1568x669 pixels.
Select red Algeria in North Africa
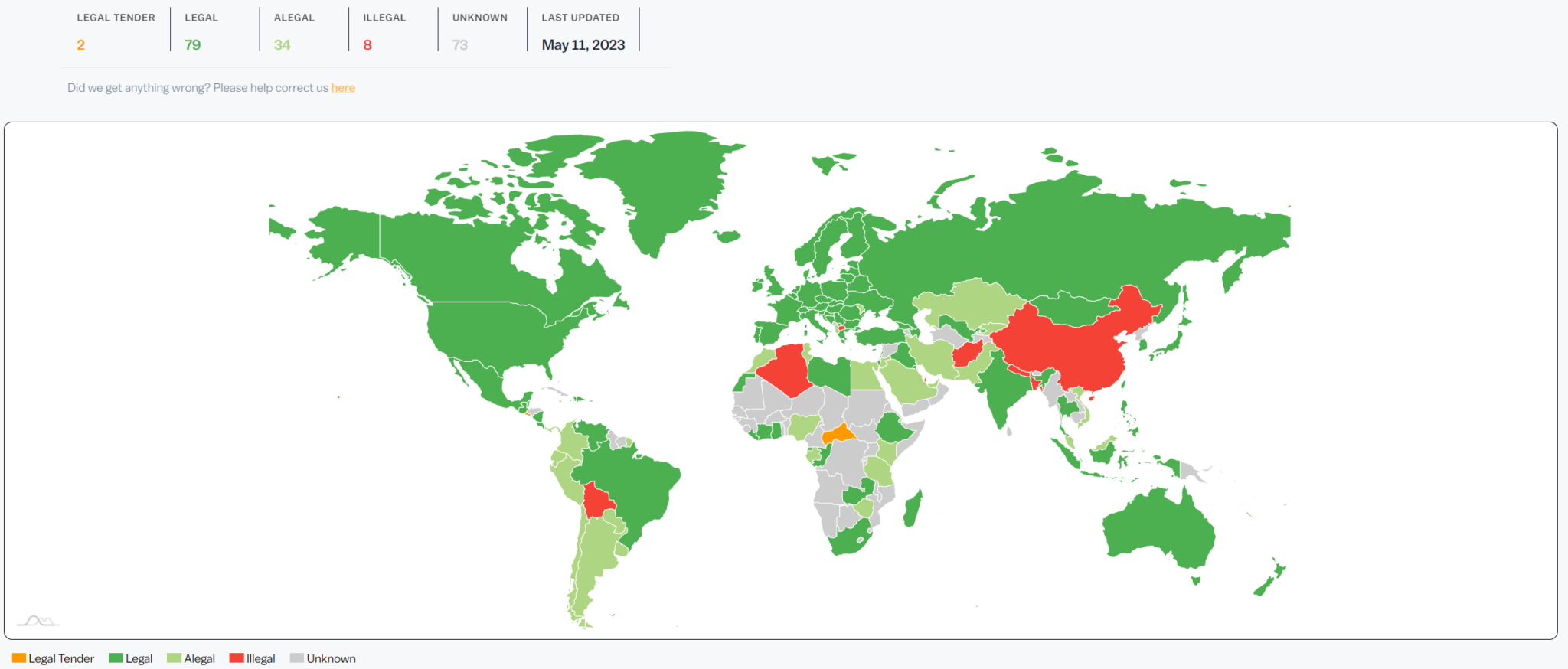785,371
